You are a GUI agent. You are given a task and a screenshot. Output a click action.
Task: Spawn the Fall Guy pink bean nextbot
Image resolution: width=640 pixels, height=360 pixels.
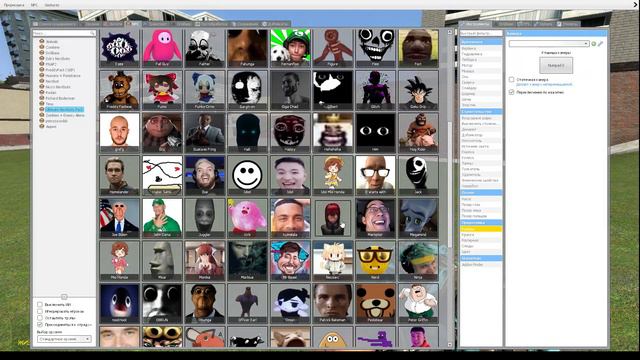coord(162,48)
